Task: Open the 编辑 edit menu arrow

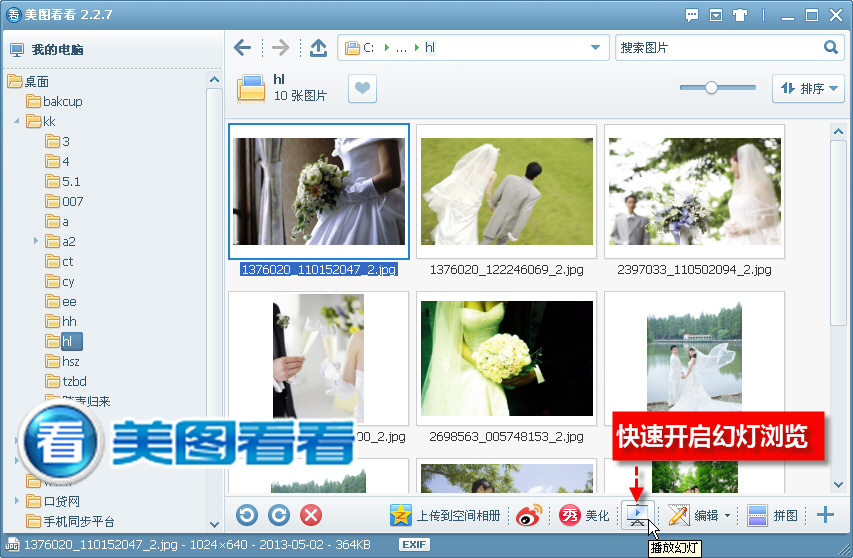Action: tap(727, 516)
